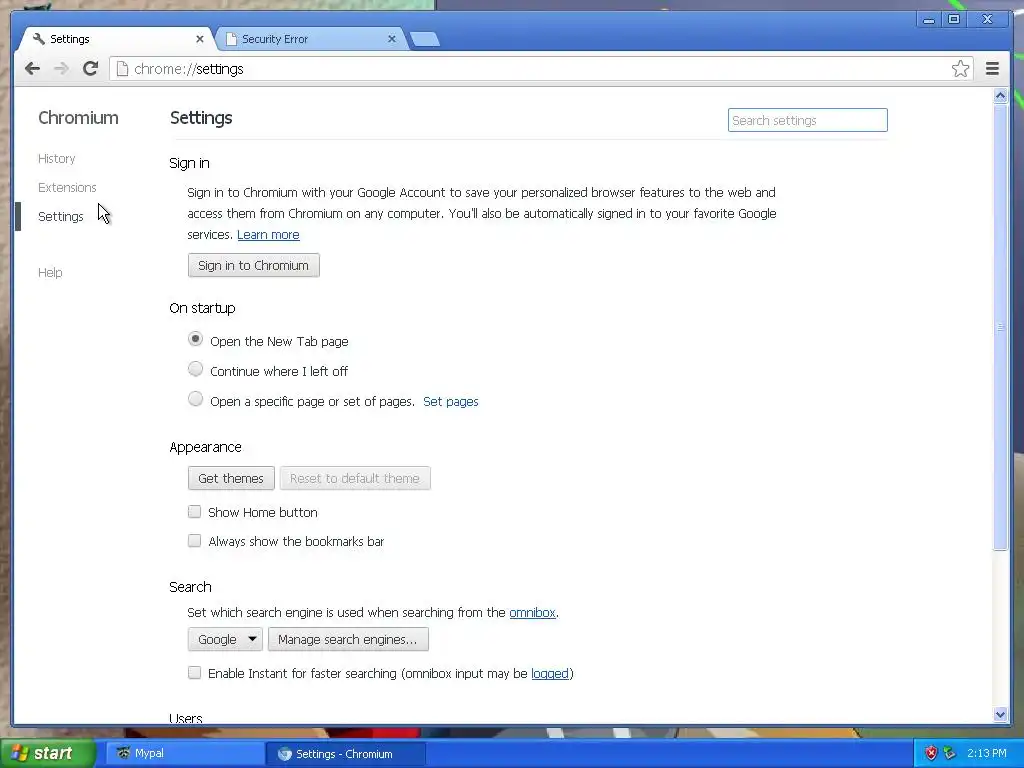Viewport: 1024px width, 768px height.
Task: Open the Windows Start menu
Action: click(47, 753)
